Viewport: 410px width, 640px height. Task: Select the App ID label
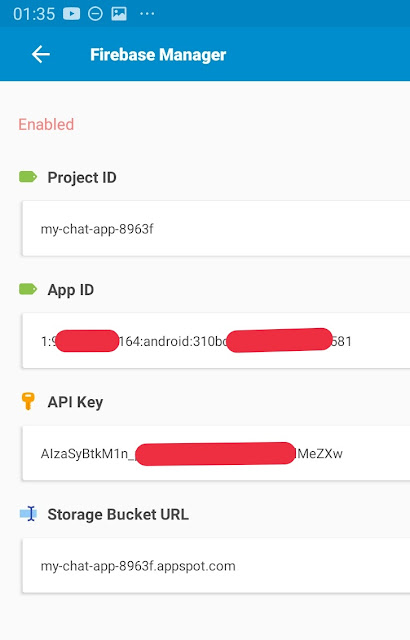tap(71, 290)
